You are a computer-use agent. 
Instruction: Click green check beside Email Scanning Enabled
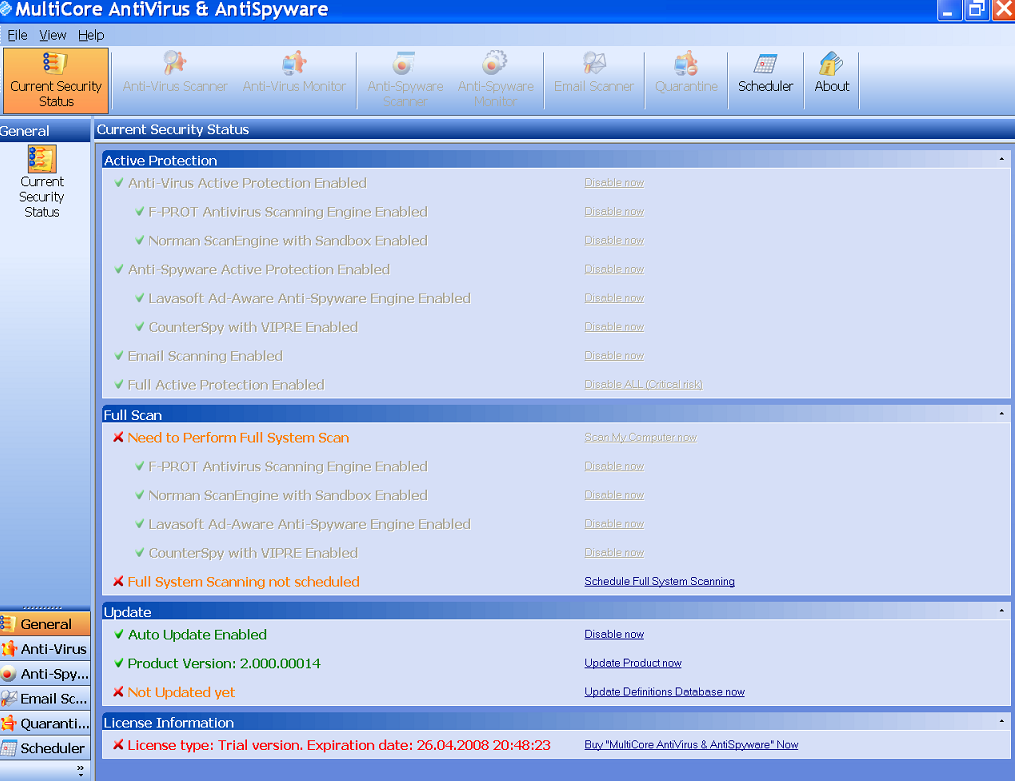tap(118, 356)
